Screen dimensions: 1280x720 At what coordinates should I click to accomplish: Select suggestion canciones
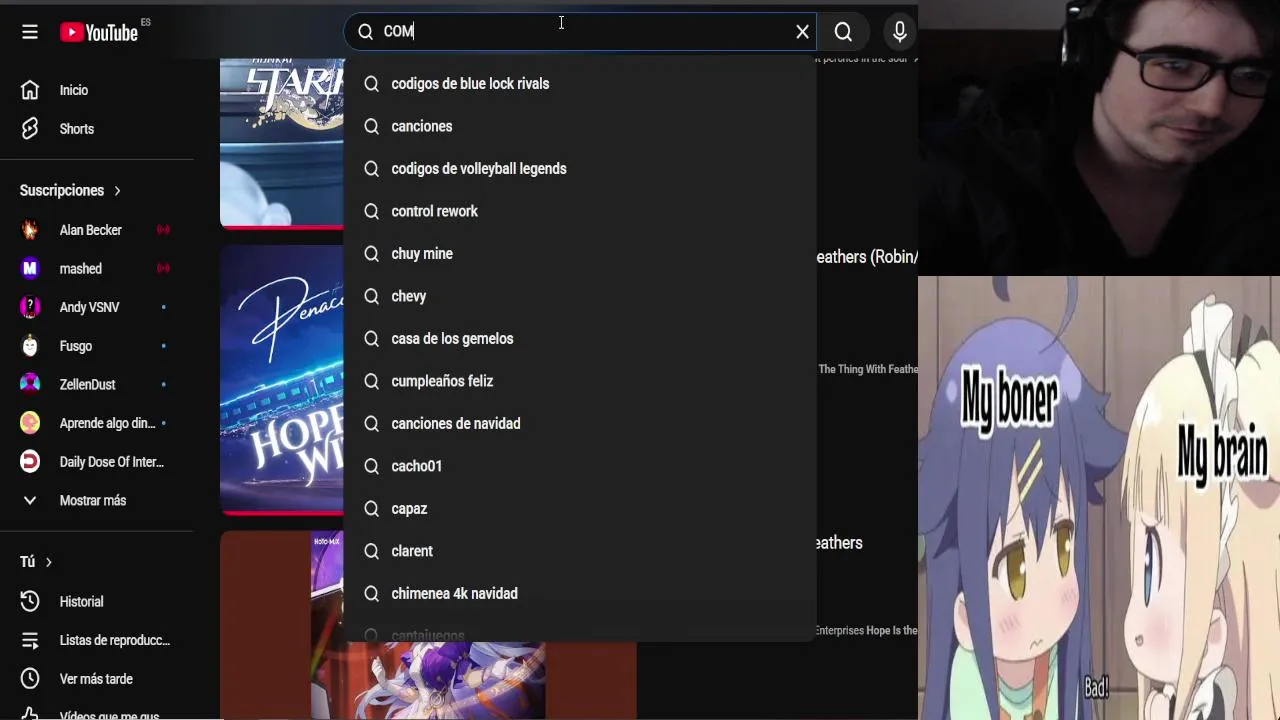tap(580, 126)
